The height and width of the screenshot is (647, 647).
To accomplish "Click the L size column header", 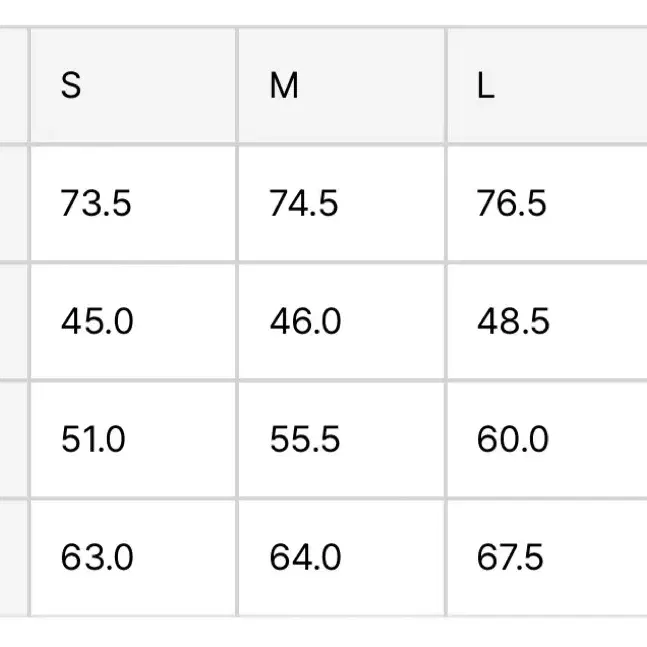I will pyautogui.click(x=548, y=85).
